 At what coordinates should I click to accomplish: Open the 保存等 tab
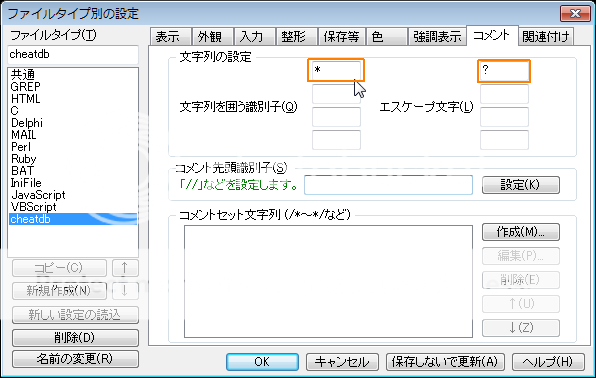tap(342, 37)
